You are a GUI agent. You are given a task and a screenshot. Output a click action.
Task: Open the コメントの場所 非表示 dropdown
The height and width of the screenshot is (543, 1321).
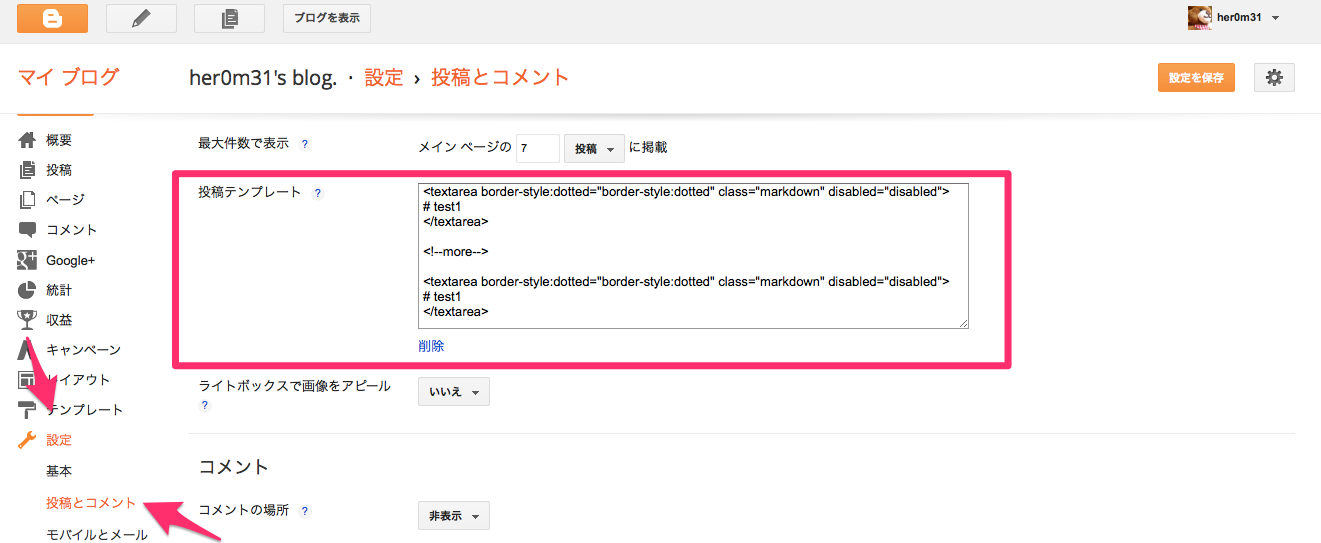click(454, 516)
